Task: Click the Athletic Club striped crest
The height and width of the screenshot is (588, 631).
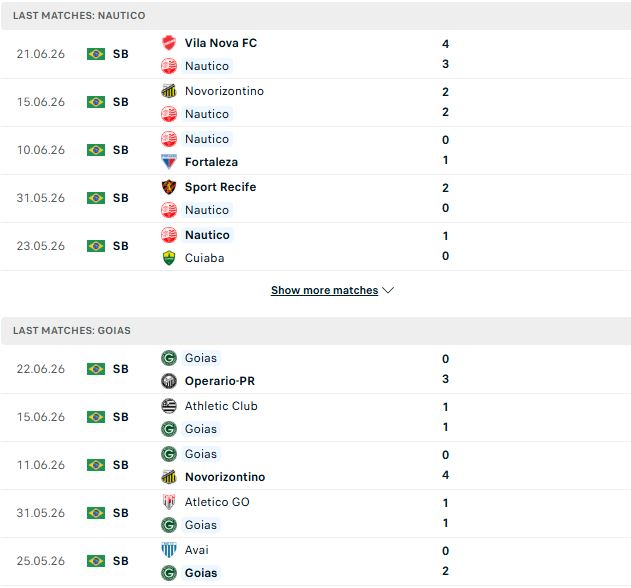Action: 169,406
